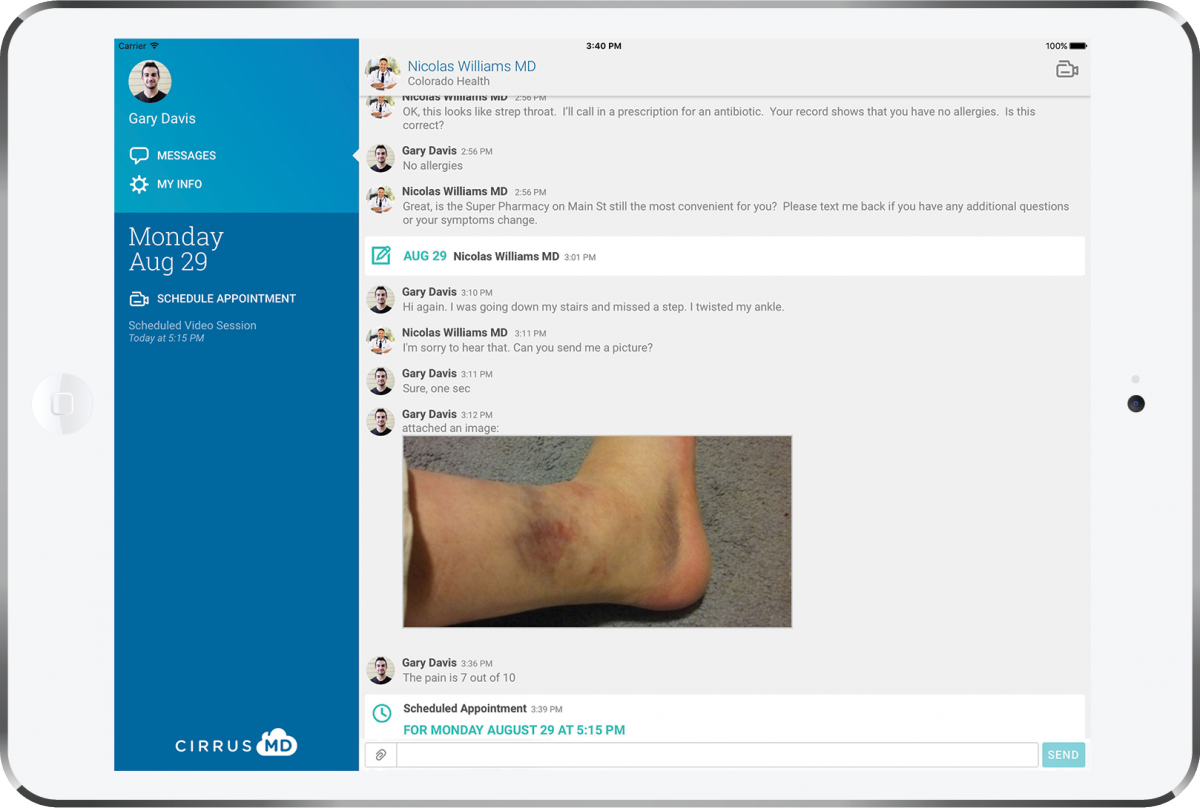Click 'Scheduled Video Session' in sidebar
Image resolution: width=1200 pixels, height=808 pixels.
[x=192, y=325]
